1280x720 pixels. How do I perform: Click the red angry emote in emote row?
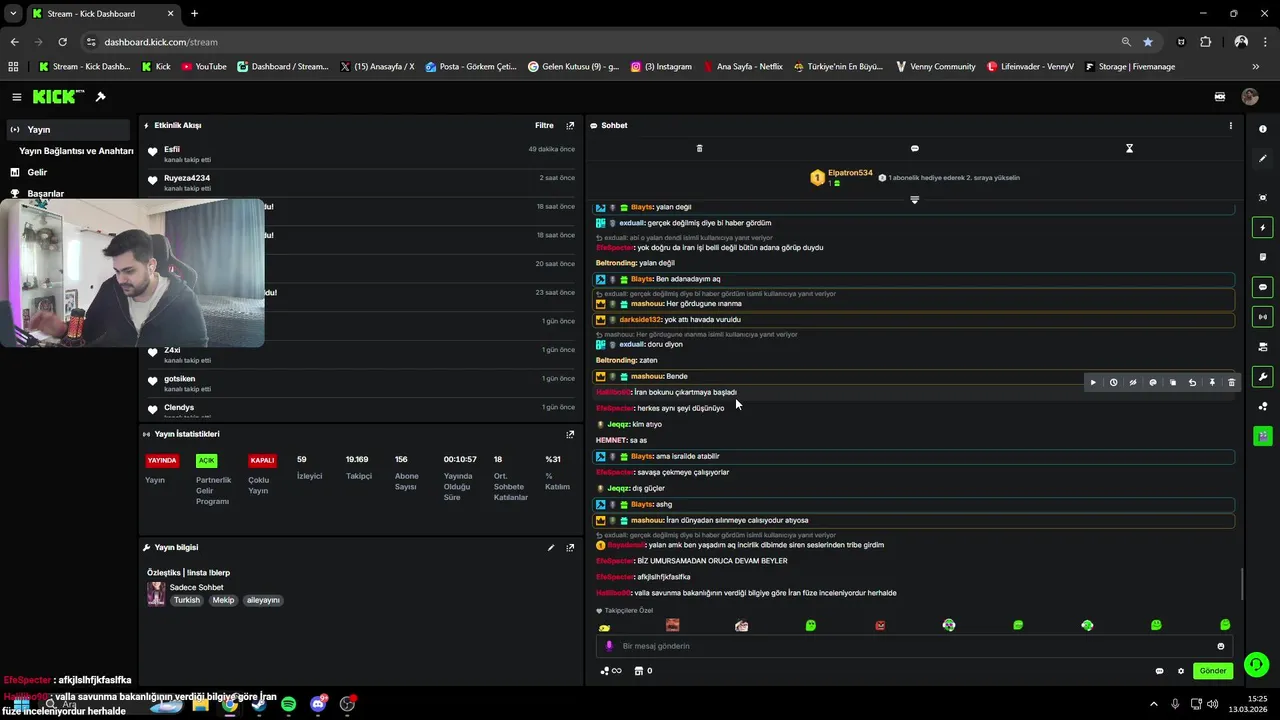click(880, 625)
